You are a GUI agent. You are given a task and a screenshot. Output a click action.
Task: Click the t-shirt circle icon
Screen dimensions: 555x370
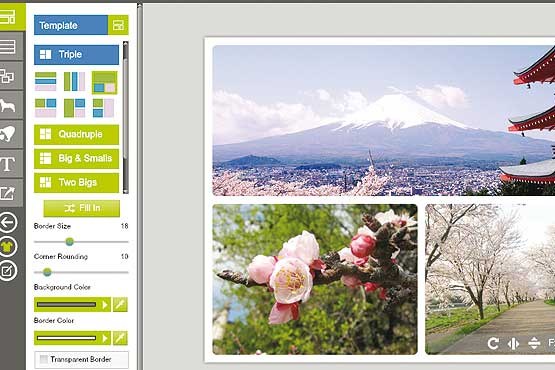point(8,247)
